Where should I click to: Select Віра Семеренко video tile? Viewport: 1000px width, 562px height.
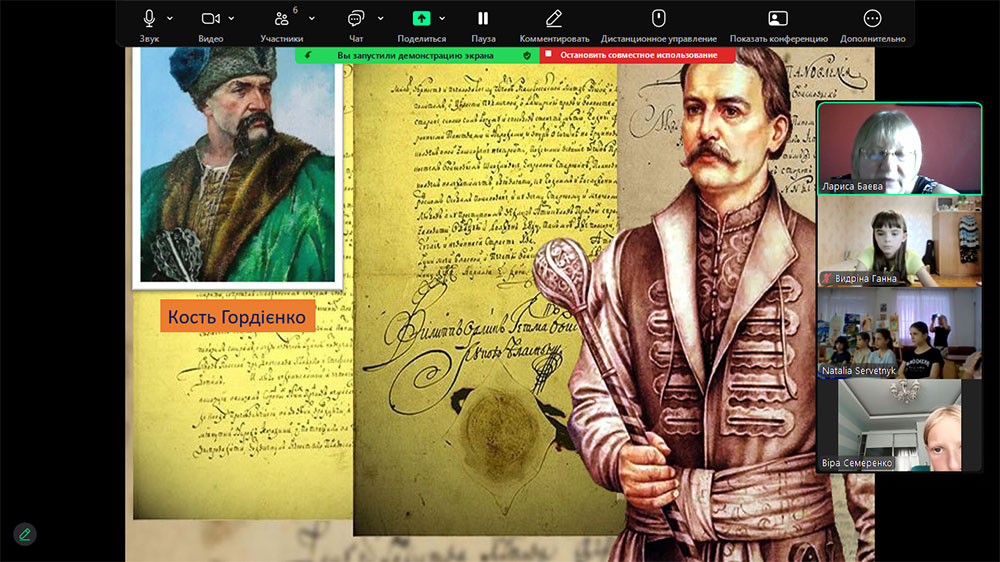pyautogui.click(x=900, y=425)
